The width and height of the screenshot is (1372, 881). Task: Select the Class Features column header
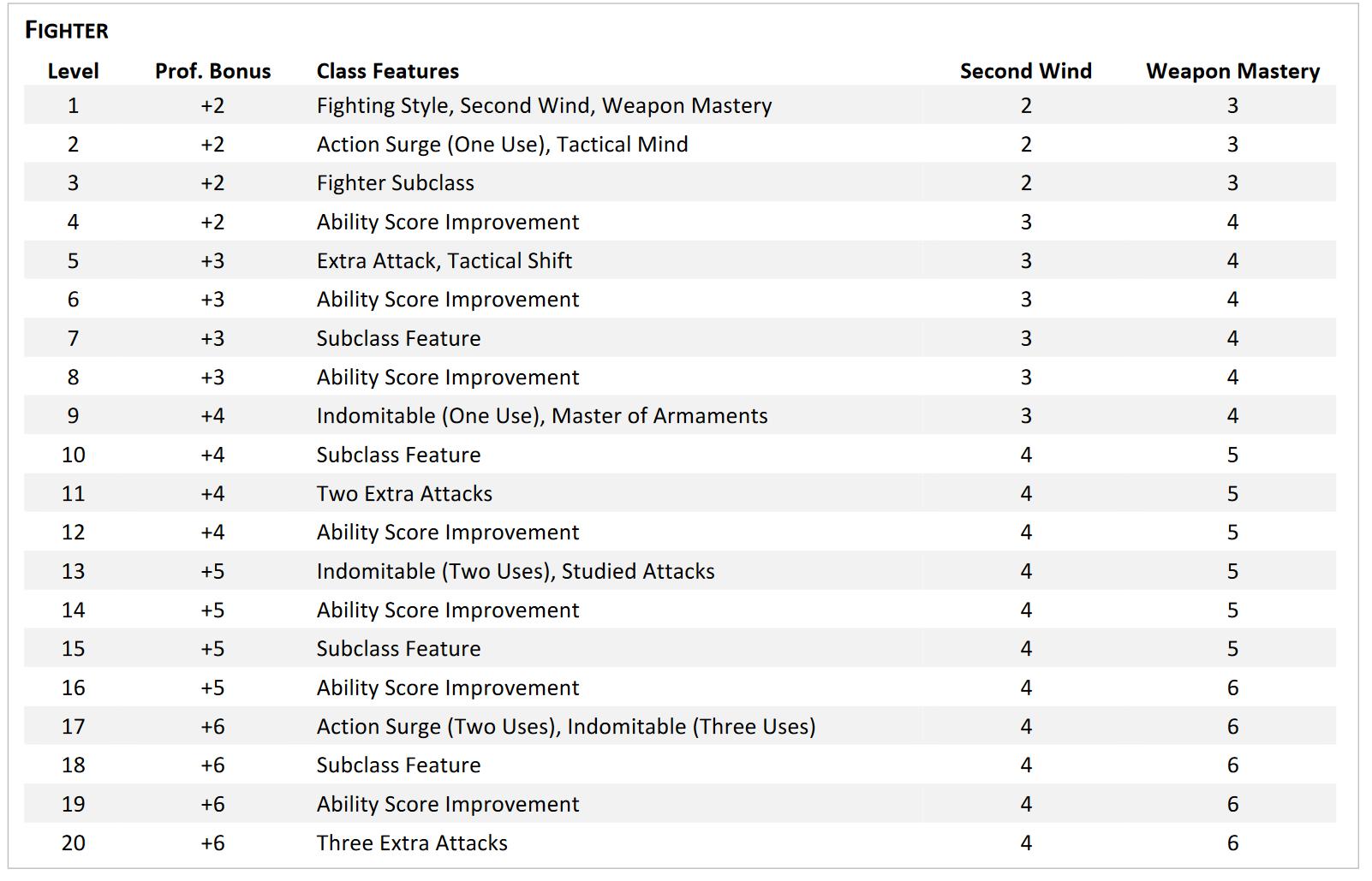(x=387, y=71)
